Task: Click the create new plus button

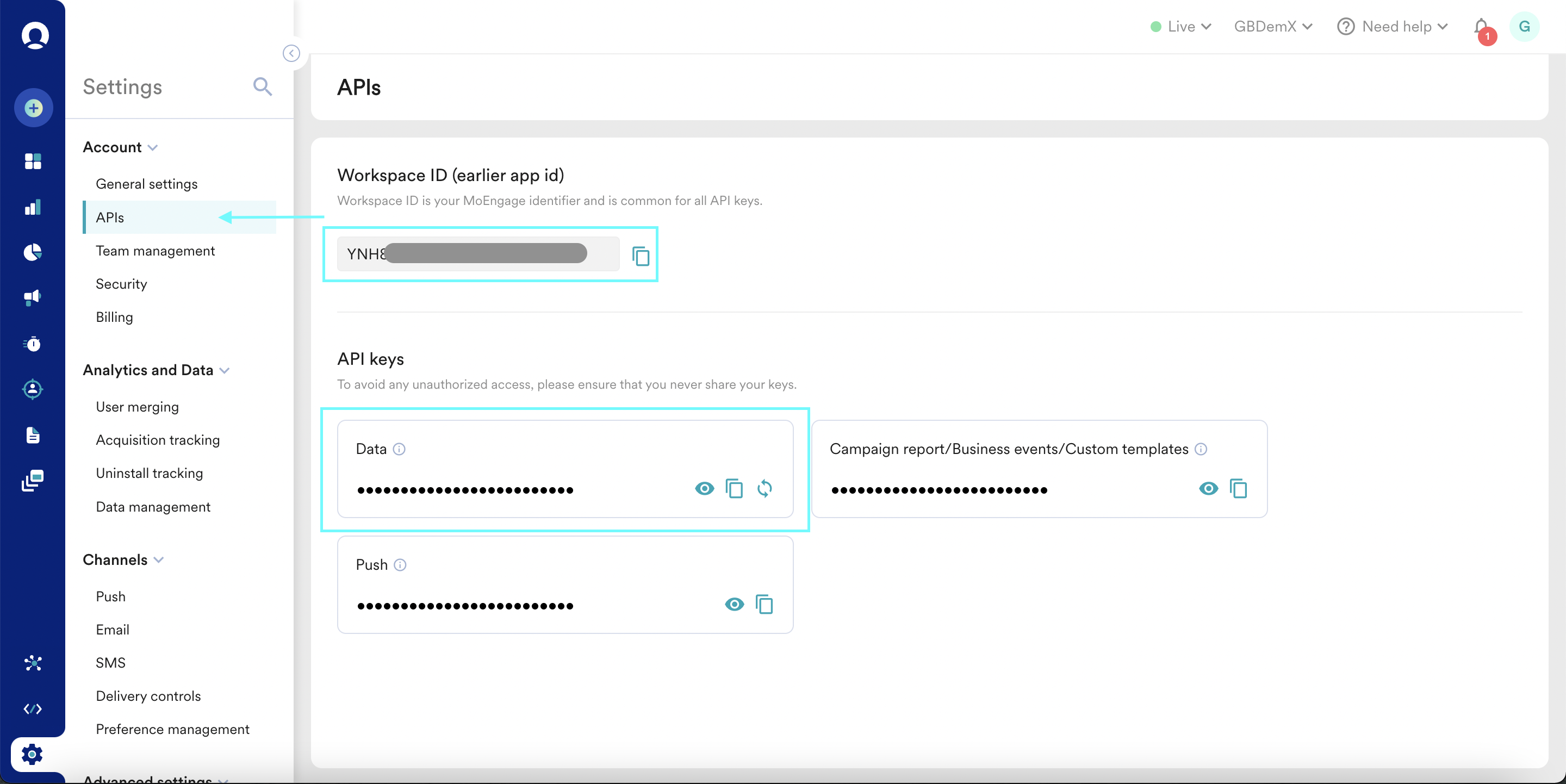Action: pyautogui.click(x=33, y=108)
